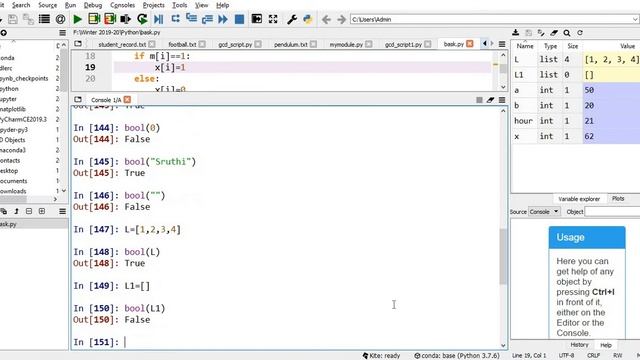Click Run cell and advance icon
Viewport: 640px width, 360px height.
coord(110,19)
